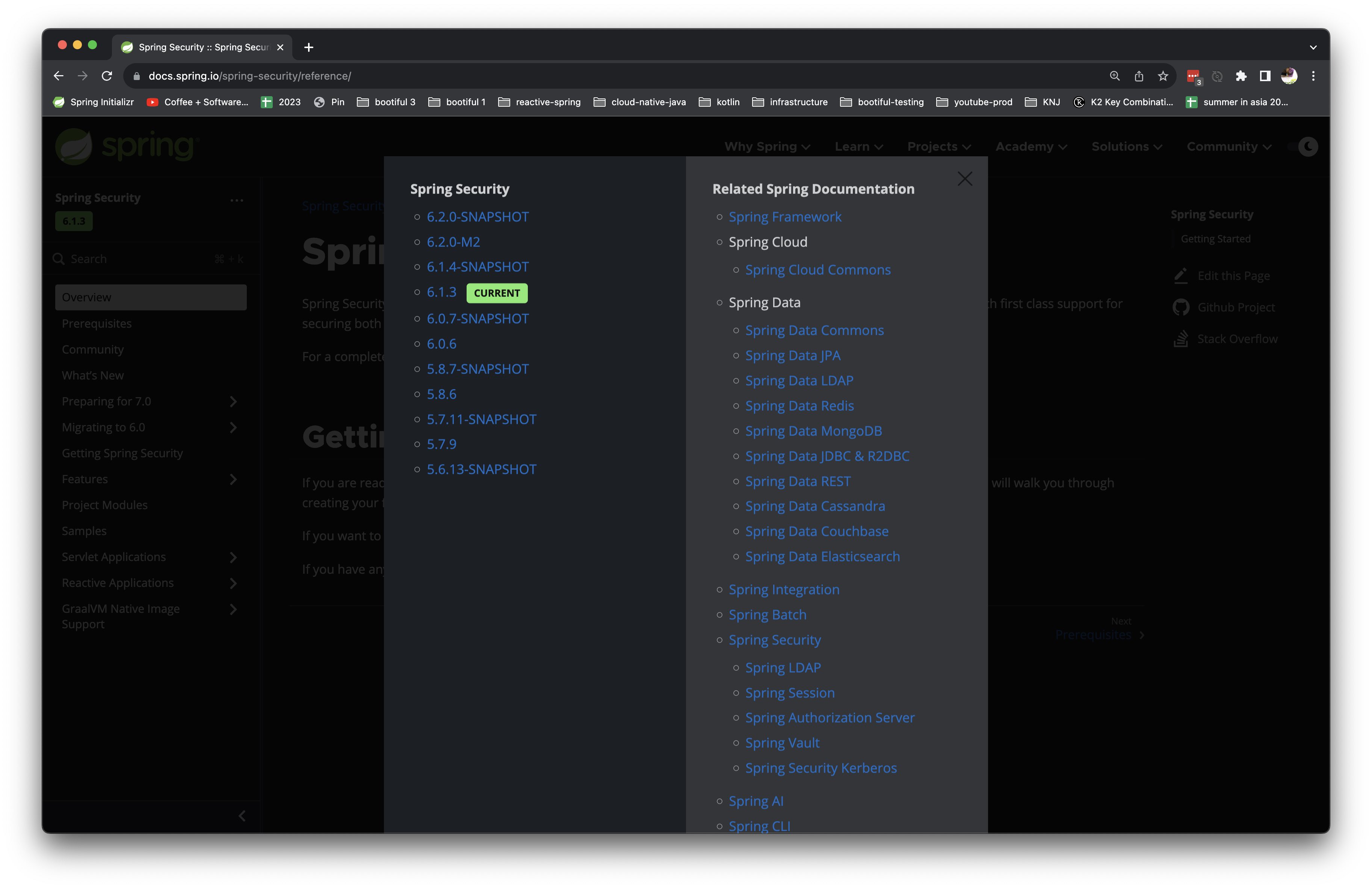
Task: Collapse the sidebar with bottom arrow
Action: 242,816
